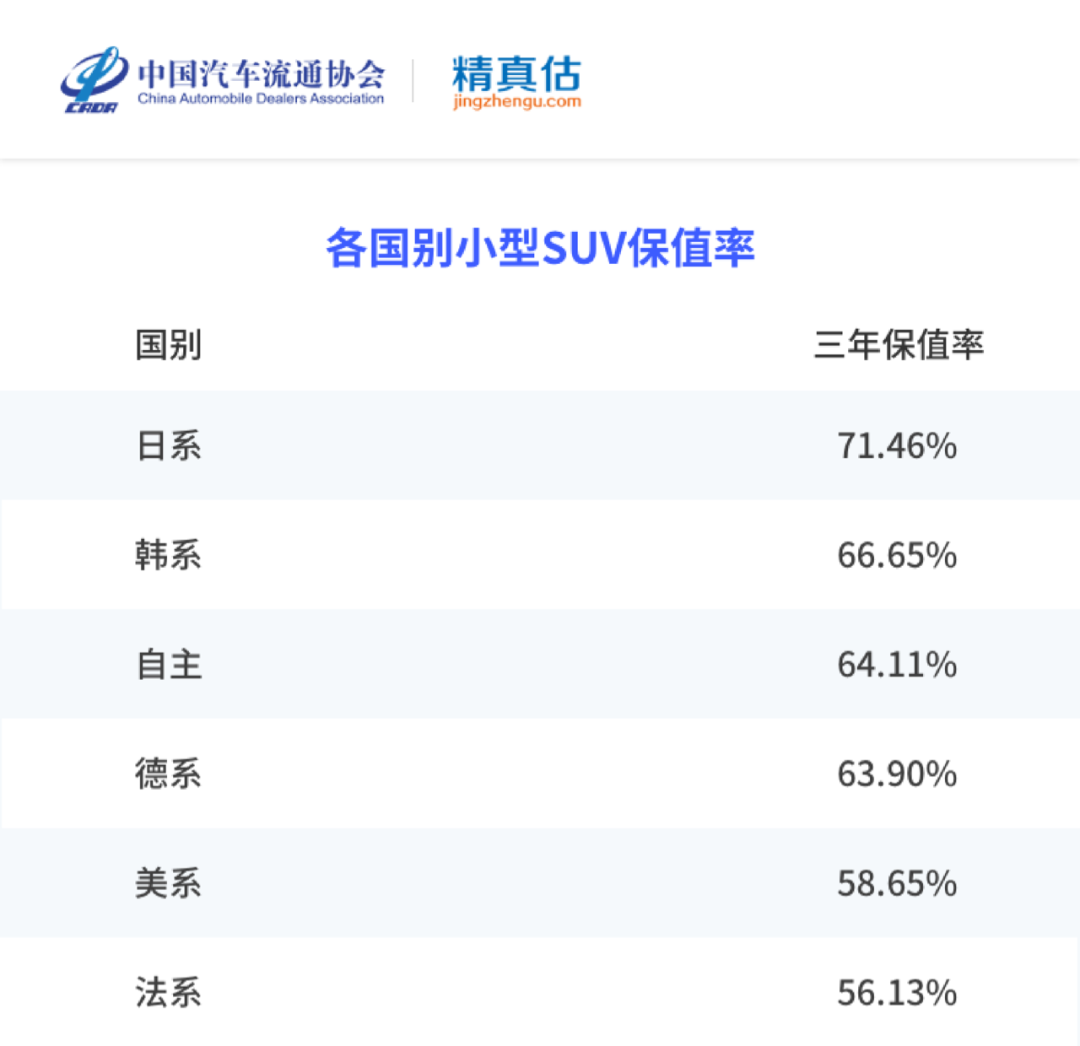The image size is (1080, 1046).
Task: Click the 63.90% value
Action: pyautogui.click(x=897, y=773)
